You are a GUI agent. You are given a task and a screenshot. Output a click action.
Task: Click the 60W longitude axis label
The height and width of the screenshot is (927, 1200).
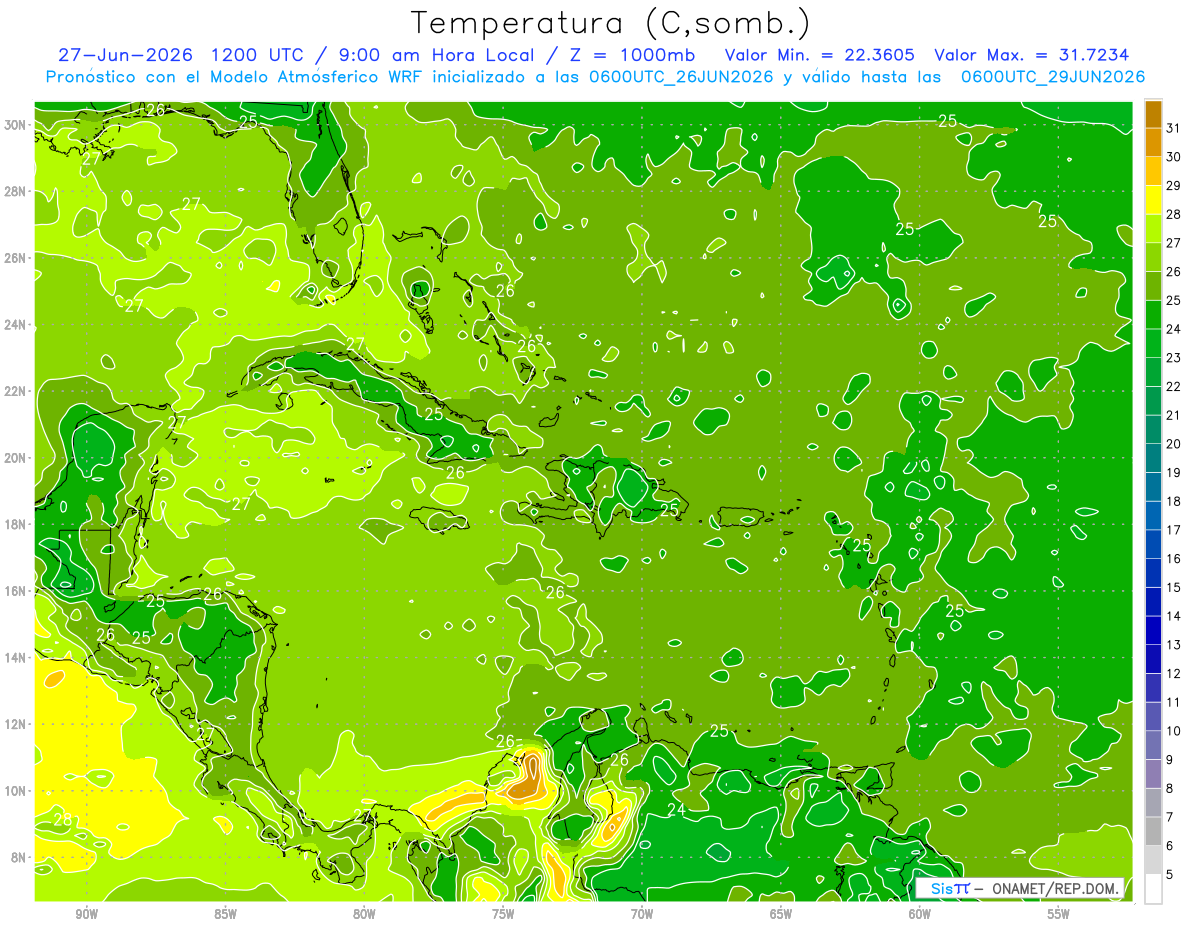click(920, 915)
